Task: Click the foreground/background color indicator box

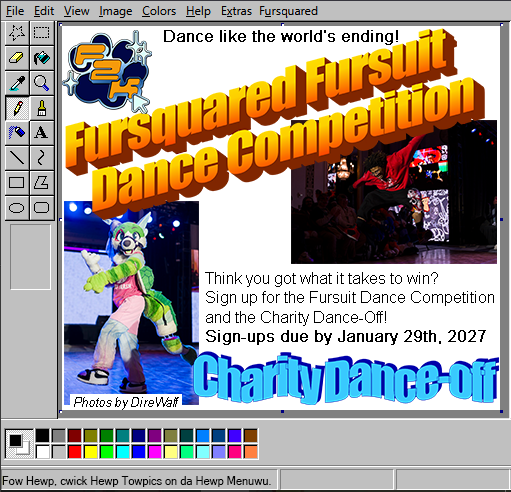Action: point(19,444)
